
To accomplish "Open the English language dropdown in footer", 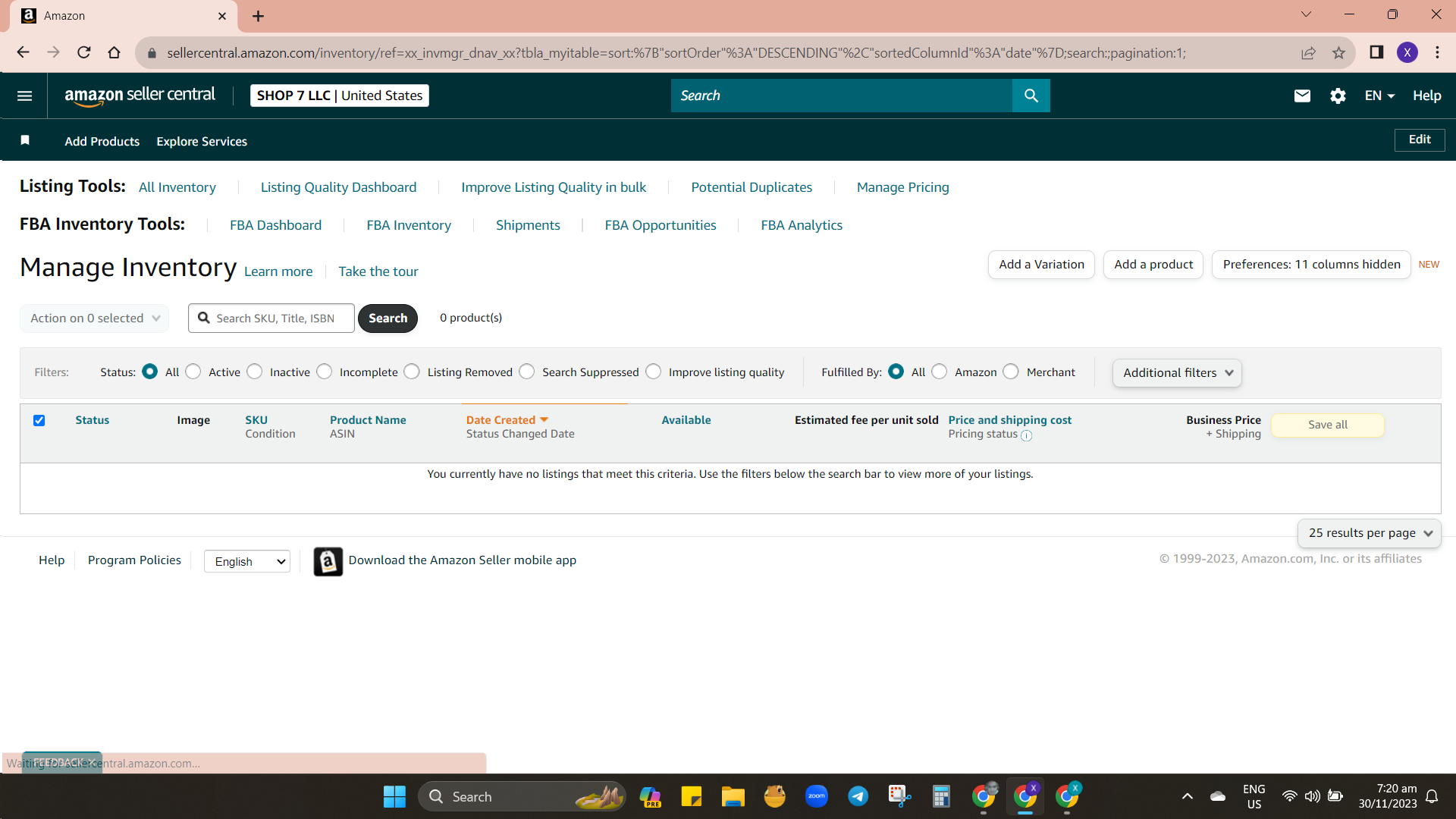I will coord(247,561).
